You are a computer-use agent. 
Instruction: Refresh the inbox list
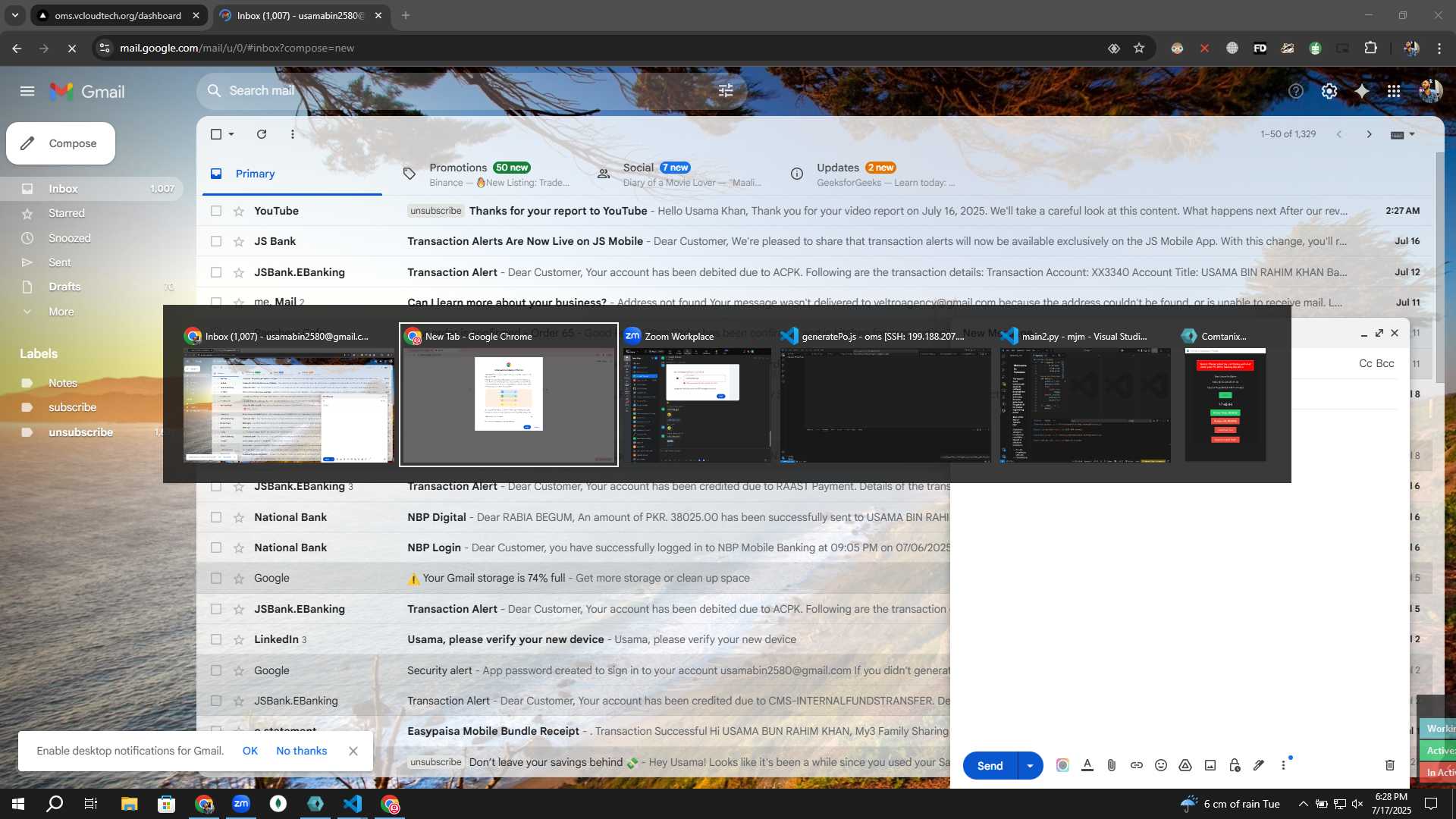click(262, 134)
